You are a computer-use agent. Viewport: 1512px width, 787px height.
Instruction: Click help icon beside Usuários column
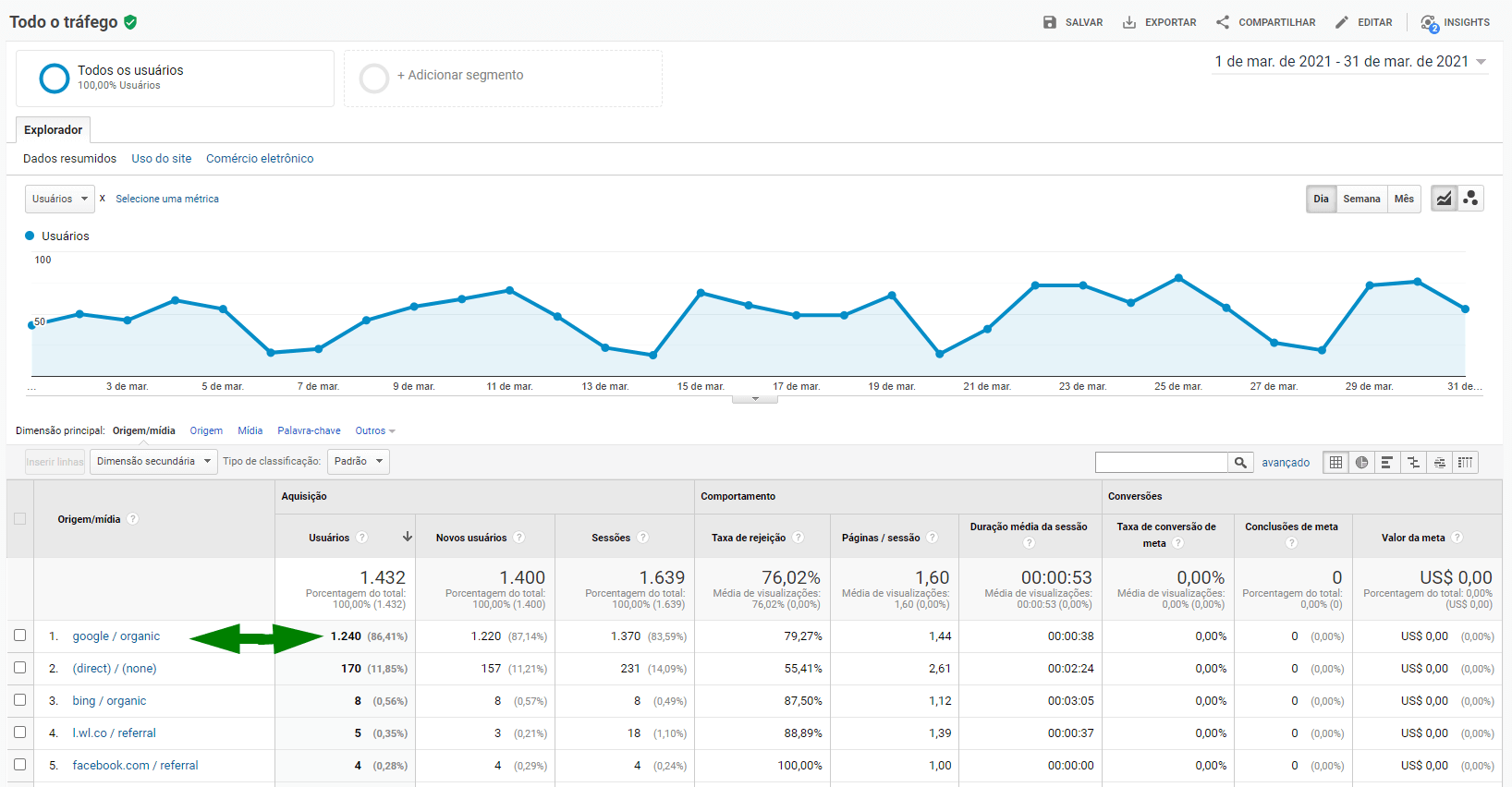point(362,538)
